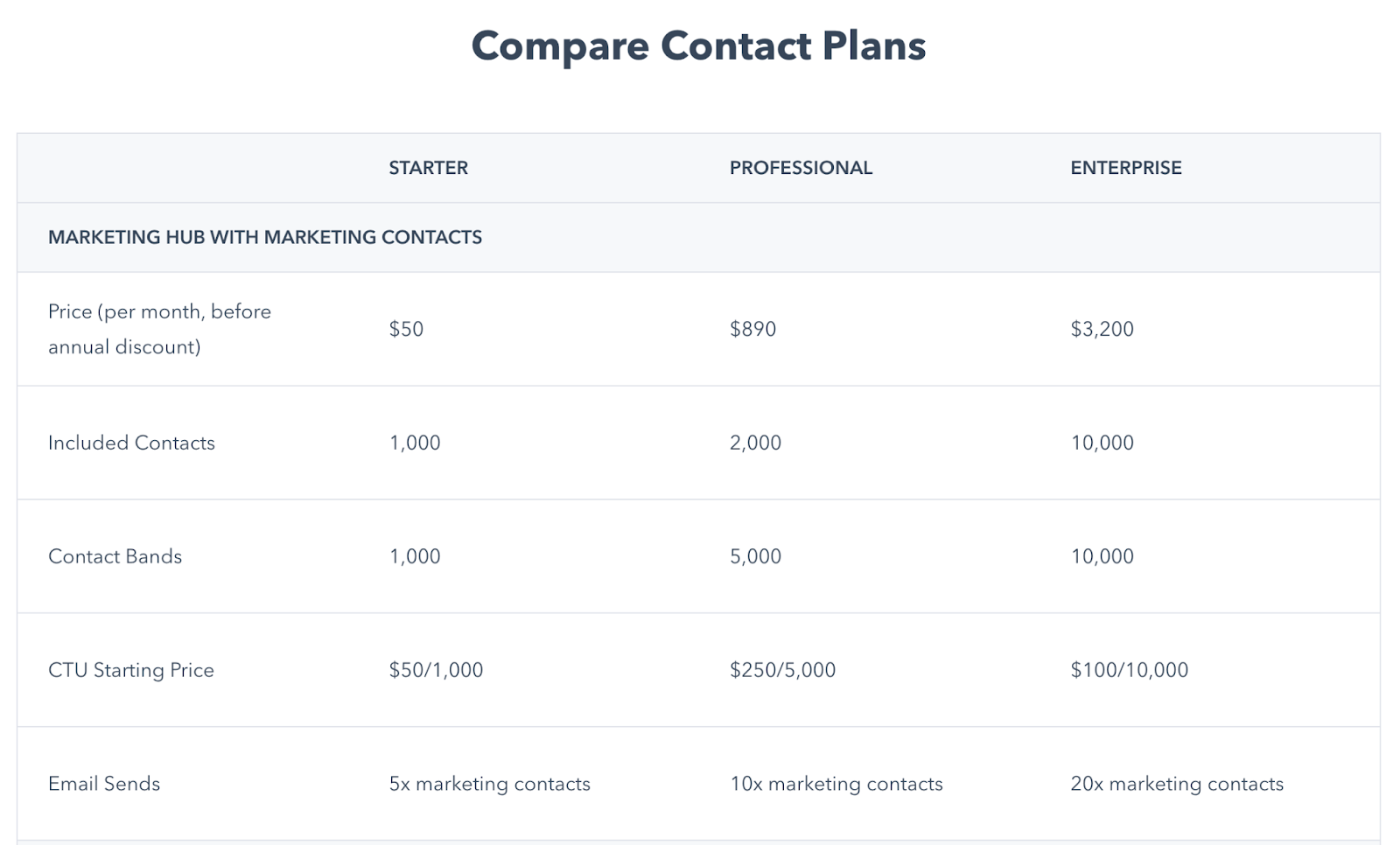Image resolution: width=1400 pixels, height=845 pixels.
Task: Click the $100/10,000 CTU price cell
Action: (1130, 670)
